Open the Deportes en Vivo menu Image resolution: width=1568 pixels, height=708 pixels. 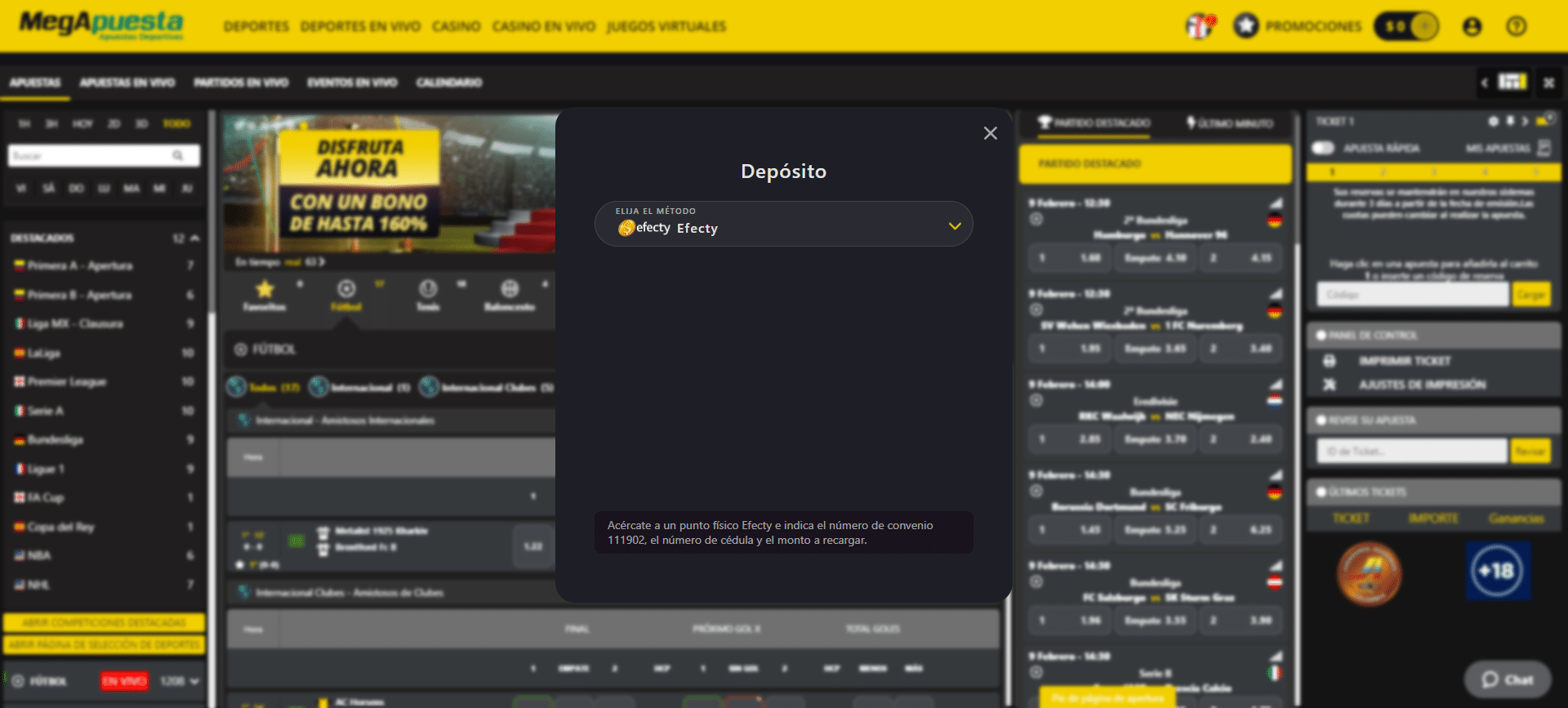(x=360, y=27)
